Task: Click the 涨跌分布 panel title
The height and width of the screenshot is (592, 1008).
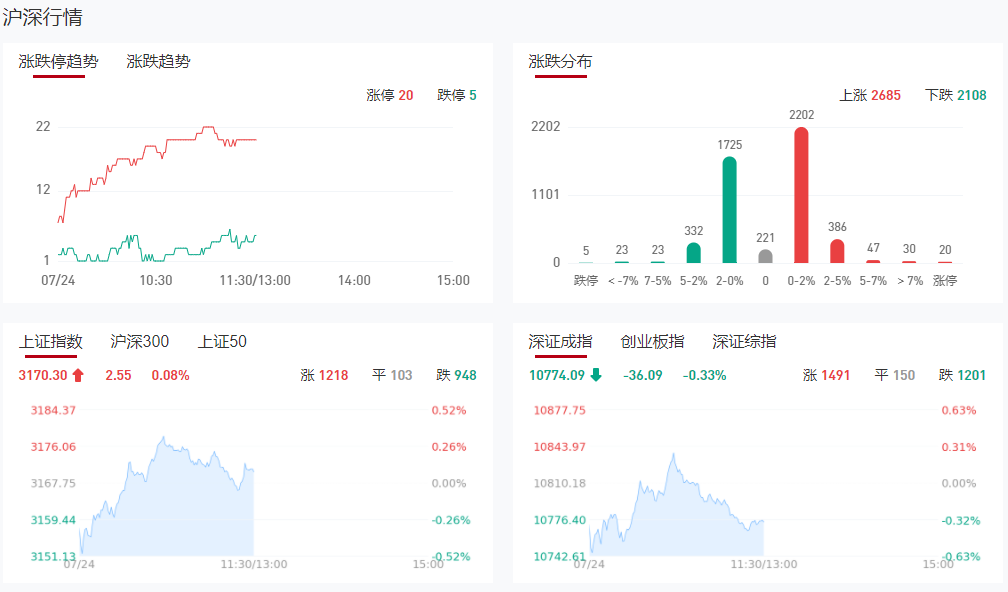Action: tap(560, 61)
